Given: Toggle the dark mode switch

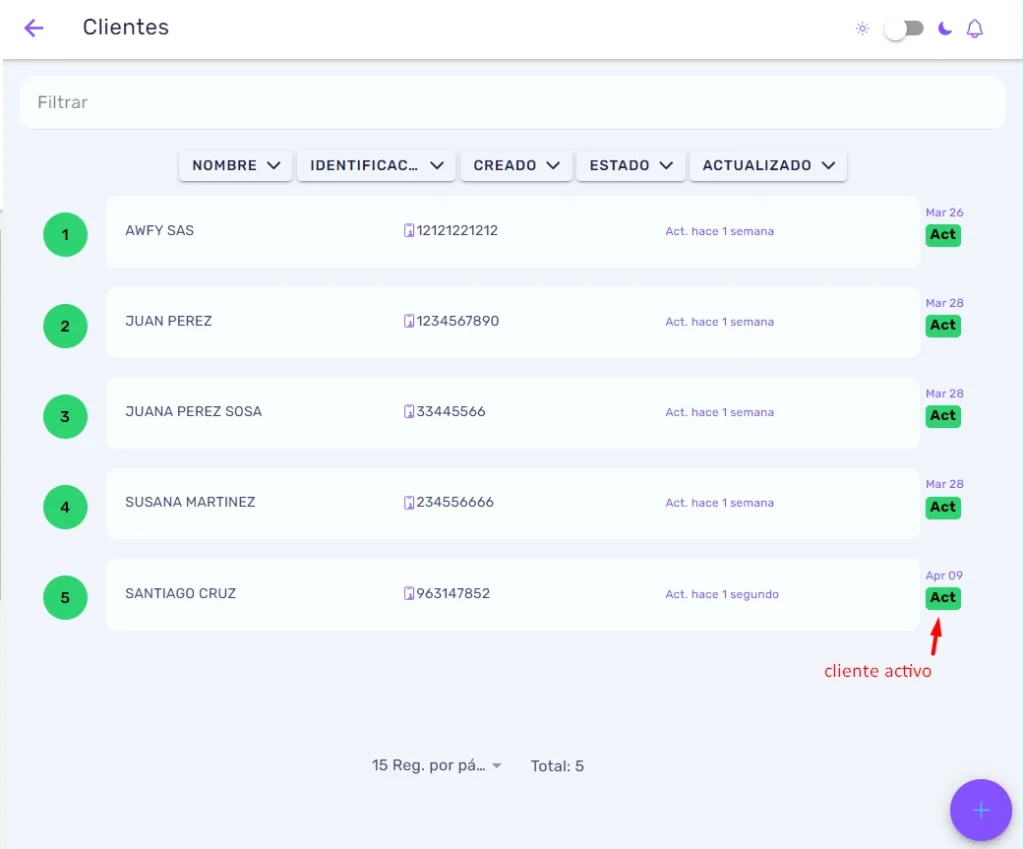Looking at the screenshot, I should tap(904, 29).
